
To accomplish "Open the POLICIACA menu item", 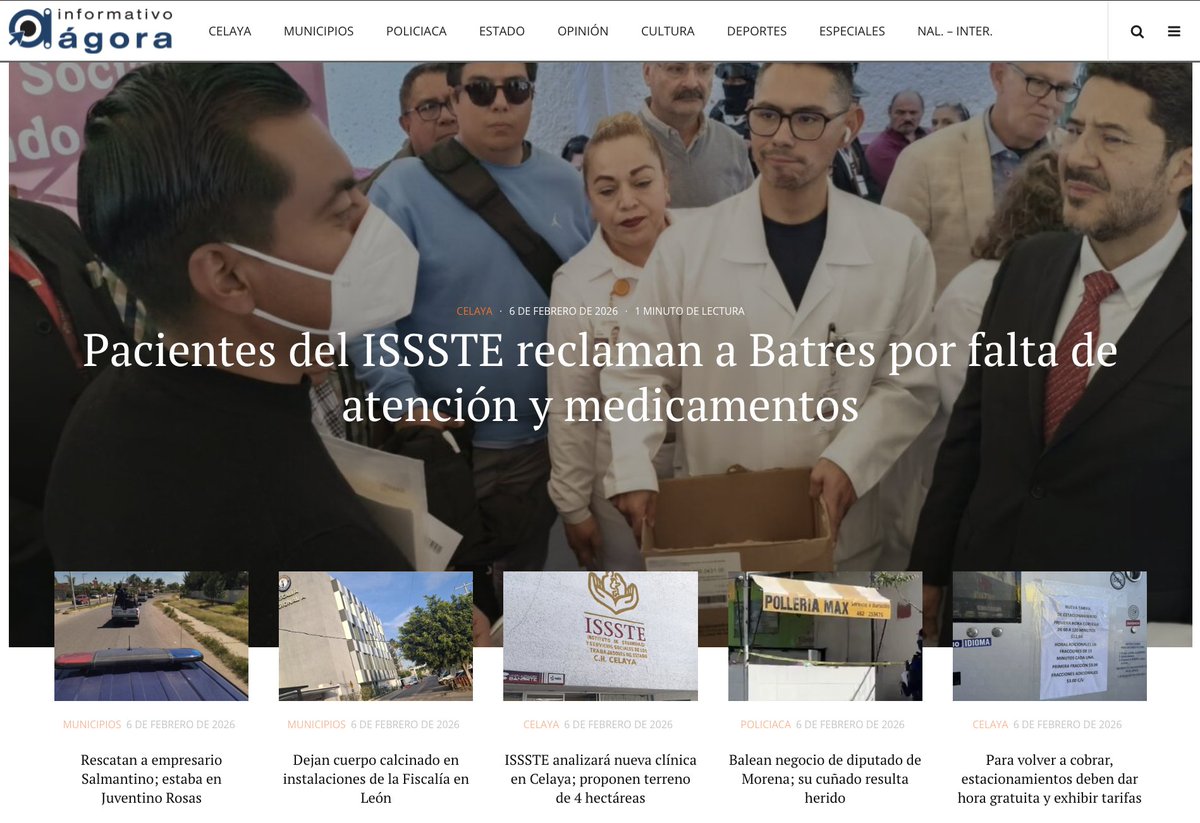I will coord(416,31).
